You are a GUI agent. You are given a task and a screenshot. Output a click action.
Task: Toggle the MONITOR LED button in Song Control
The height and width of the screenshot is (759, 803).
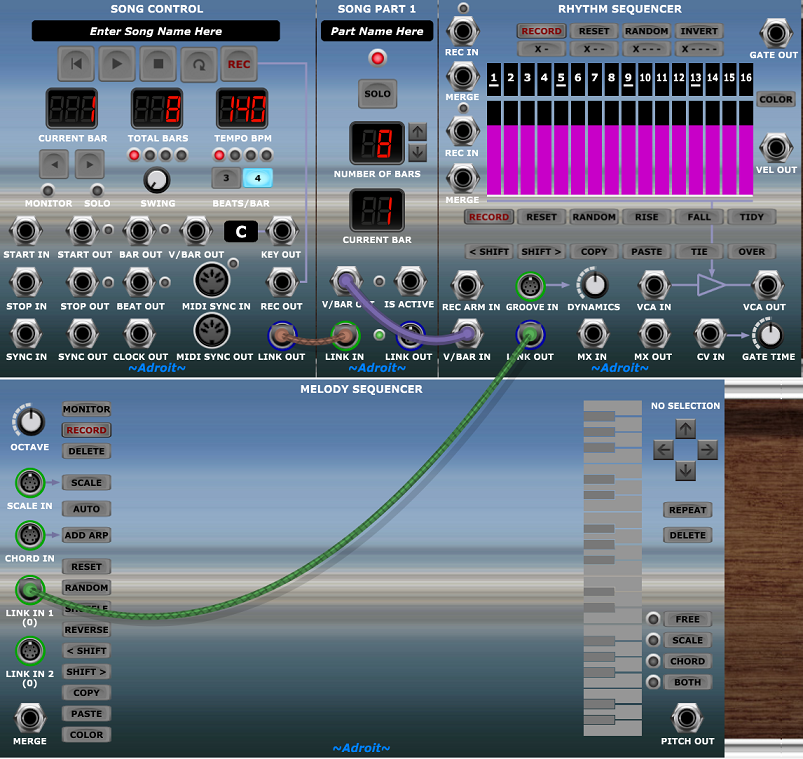48,191
